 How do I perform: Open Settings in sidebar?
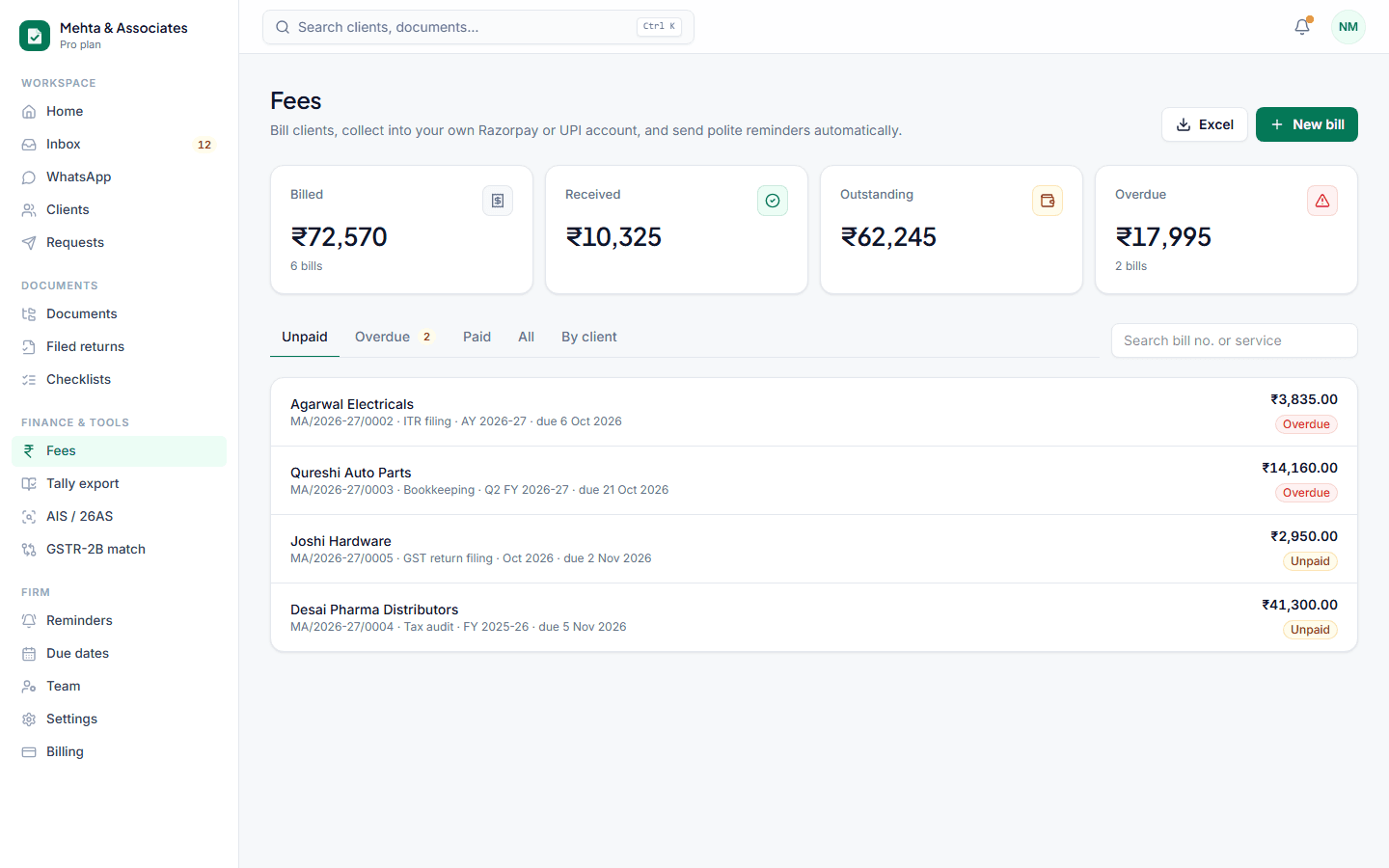tap(120, 719)
